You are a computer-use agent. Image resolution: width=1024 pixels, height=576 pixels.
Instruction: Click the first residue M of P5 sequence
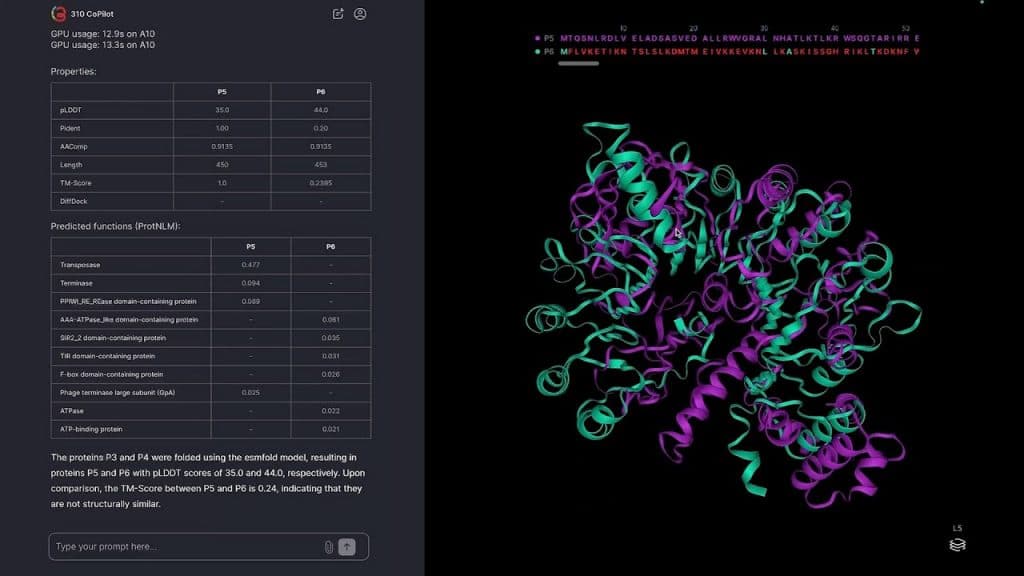tap(563, 38)
